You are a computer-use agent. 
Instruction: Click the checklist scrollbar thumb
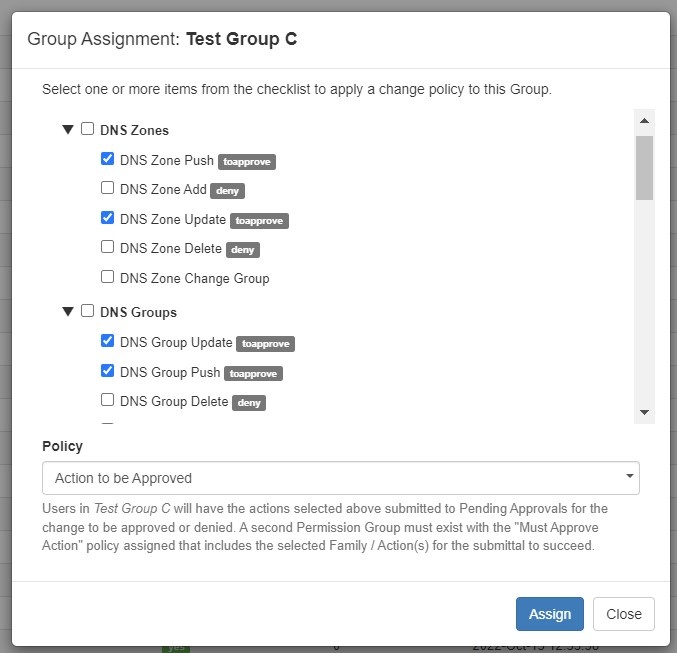(644, 167)
